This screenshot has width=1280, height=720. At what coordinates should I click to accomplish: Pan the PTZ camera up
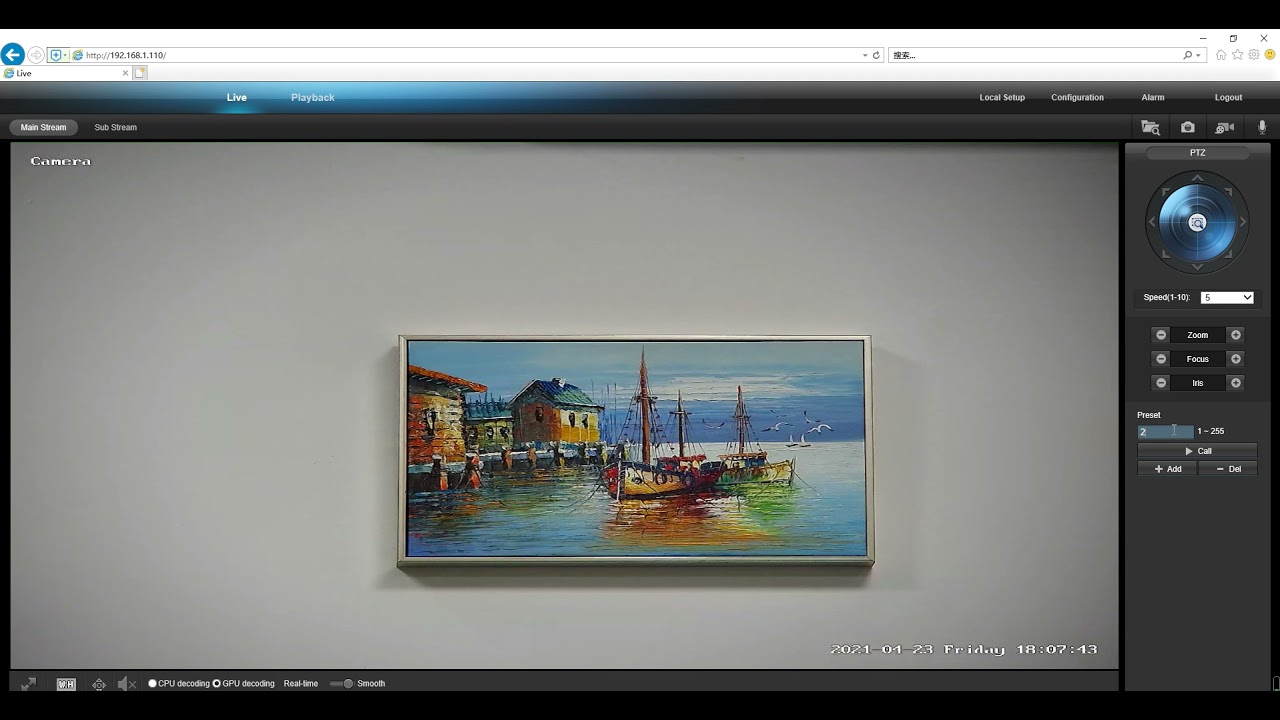(1197, 178)
